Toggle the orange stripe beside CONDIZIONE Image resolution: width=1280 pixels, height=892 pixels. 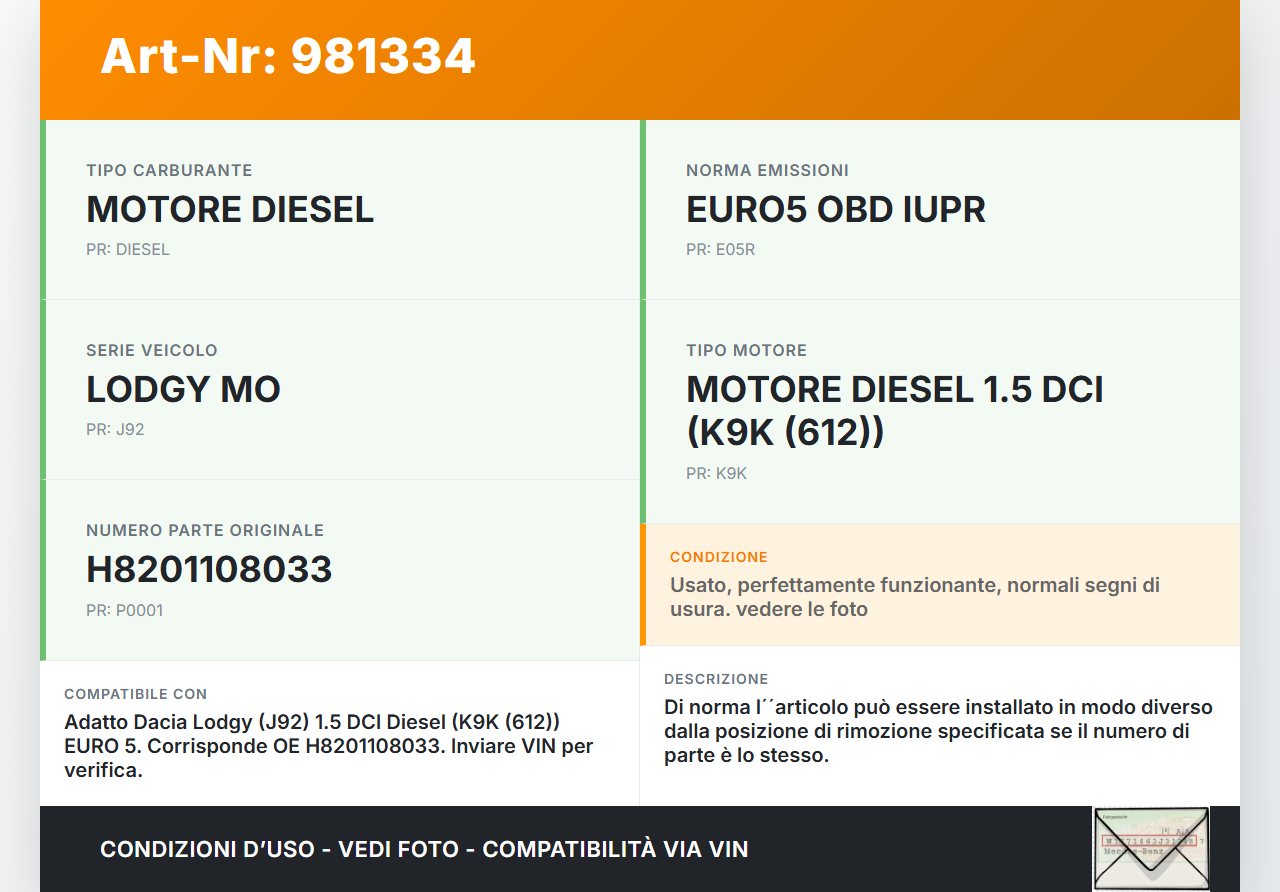coord(646,584)
